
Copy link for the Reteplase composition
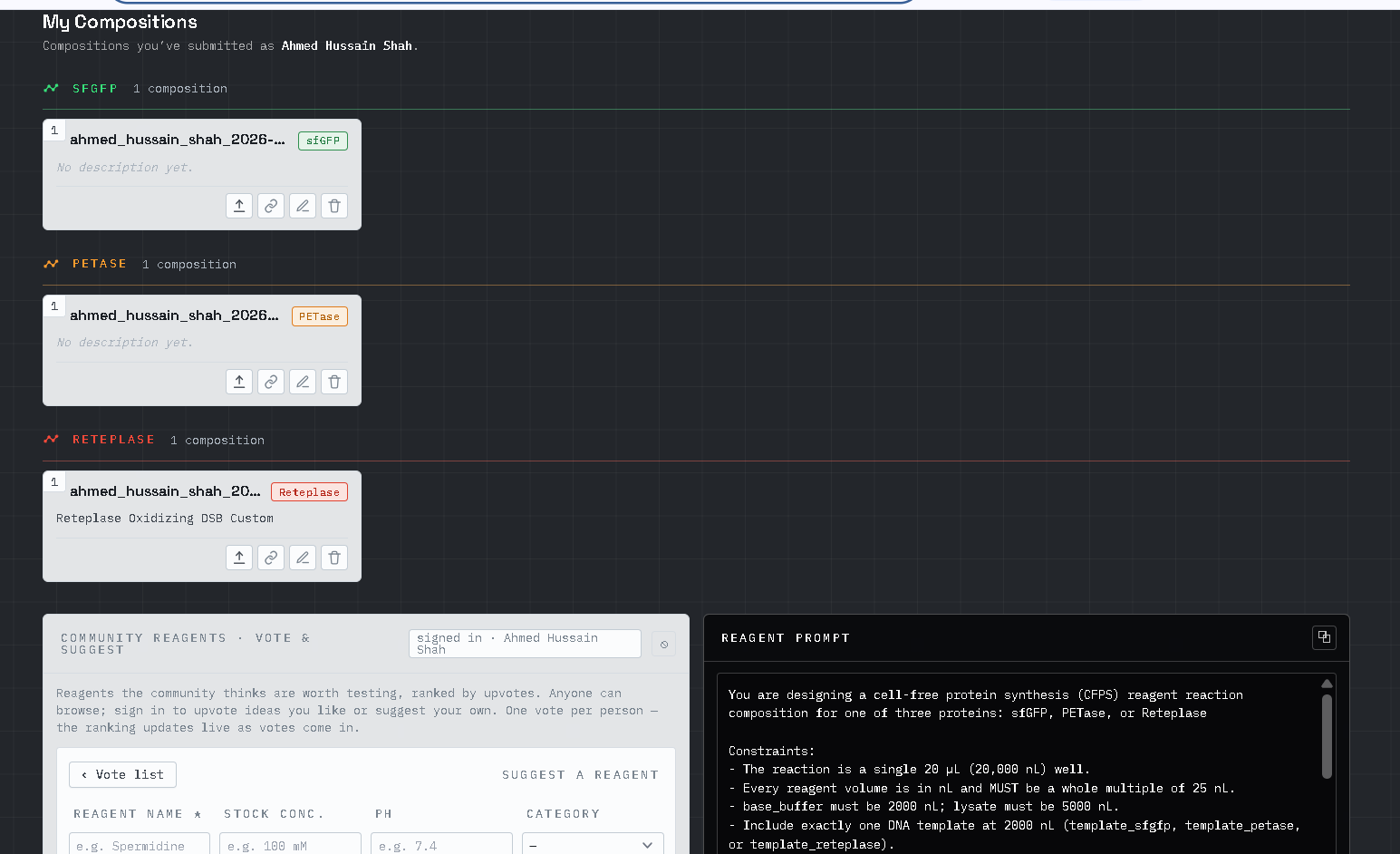coord(271,558)
